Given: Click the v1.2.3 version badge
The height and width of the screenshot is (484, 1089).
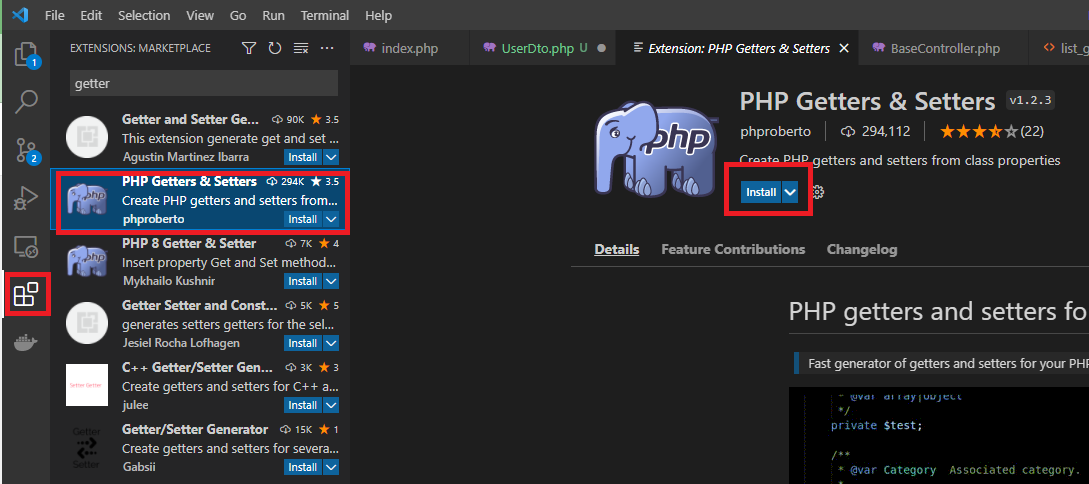Looking at the screenshot, I should pos(1031,101).
